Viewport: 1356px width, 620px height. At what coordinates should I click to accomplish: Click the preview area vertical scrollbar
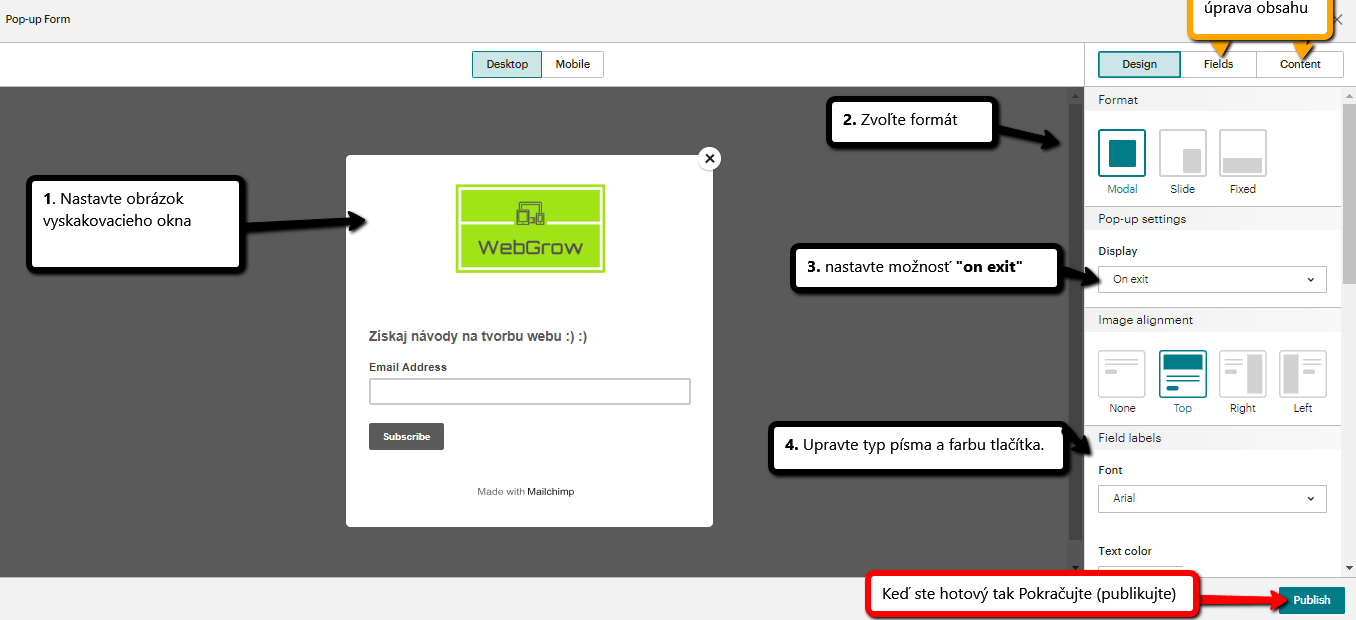pos(1075,320)
